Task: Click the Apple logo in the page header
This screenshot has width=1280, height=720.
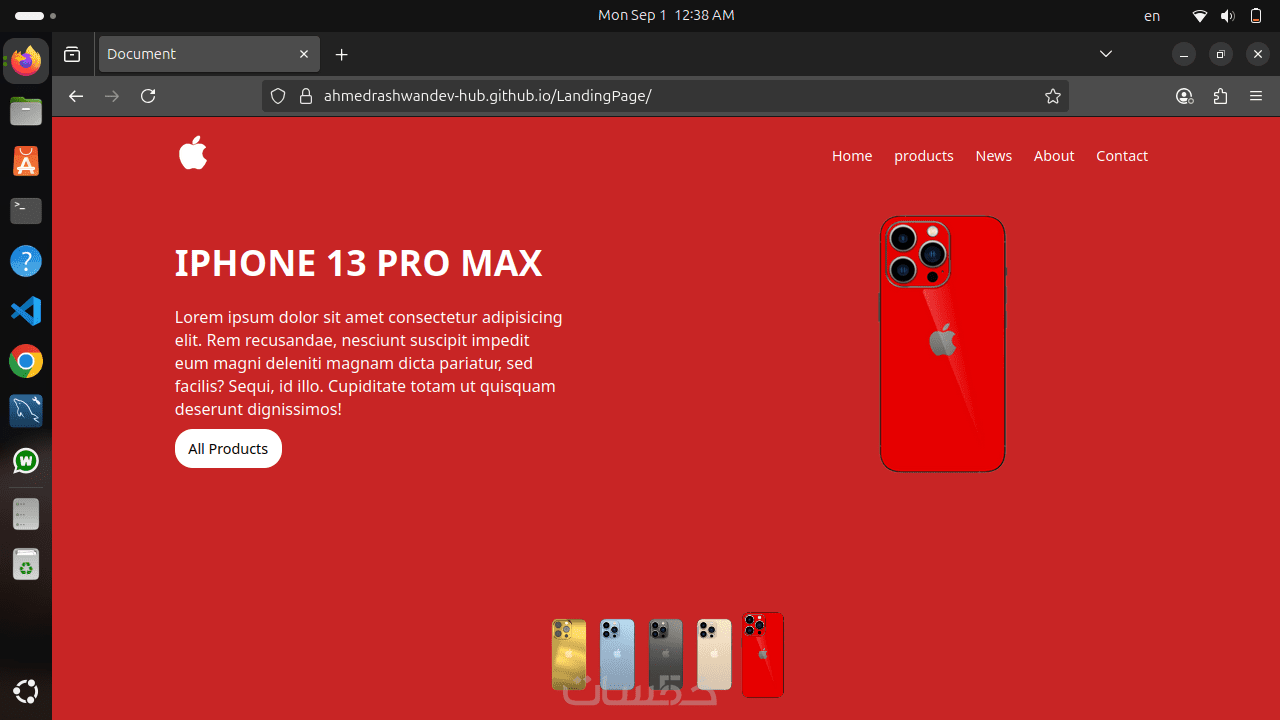Action: click(x=193, y=153)
